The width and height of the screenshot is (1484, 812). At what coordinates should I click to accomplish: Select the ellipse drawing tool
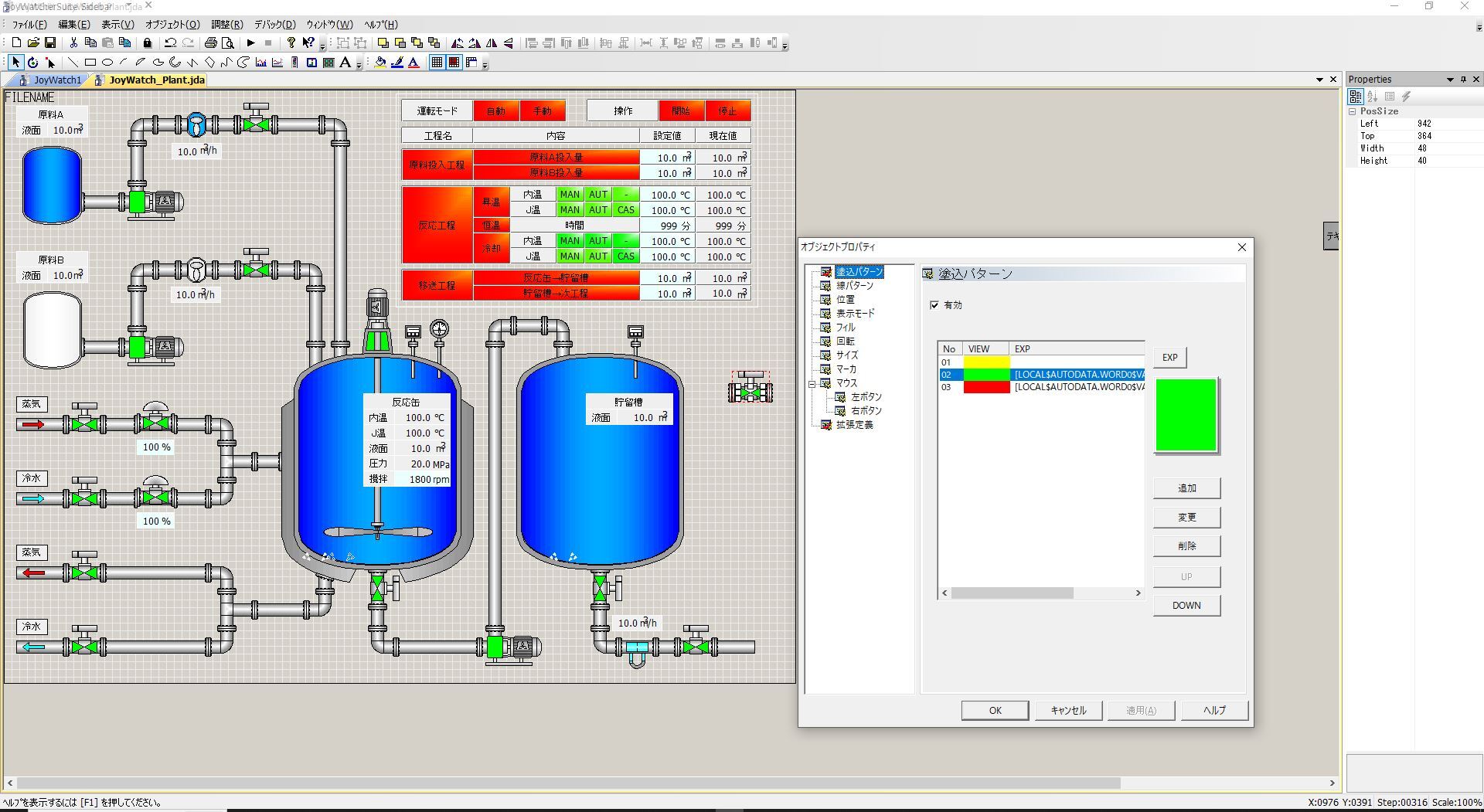coord(107,63)
